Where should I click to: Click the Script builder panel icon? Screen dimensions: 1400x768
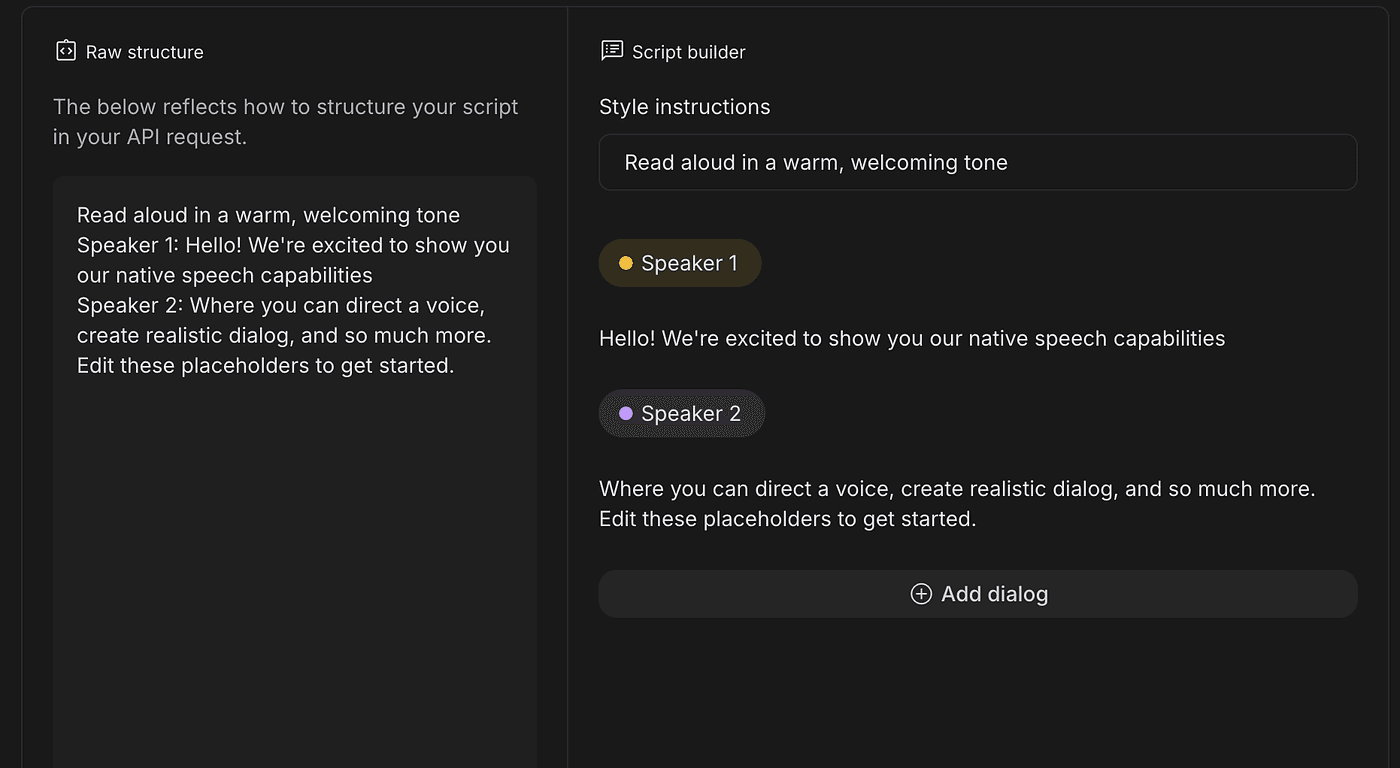[611, 51]
